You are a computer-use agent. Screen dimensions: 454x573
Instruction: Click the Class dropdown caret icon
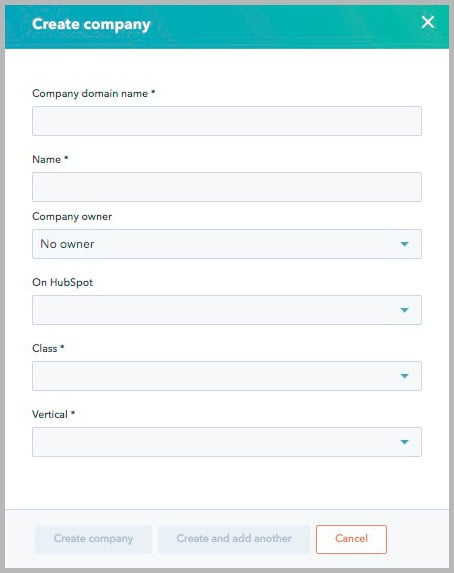(404, 376)
